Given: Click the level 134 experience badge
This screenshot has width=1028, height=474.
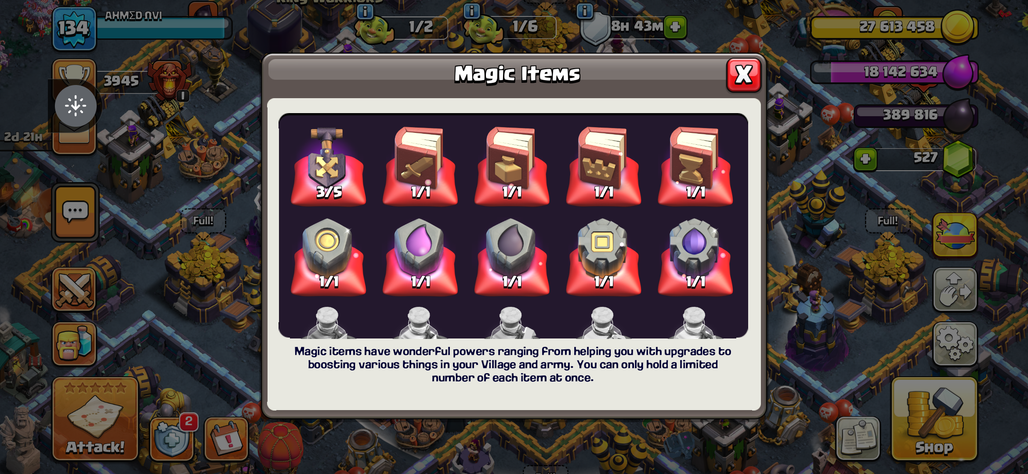Looking at the screenshot, I should (74, 29).
